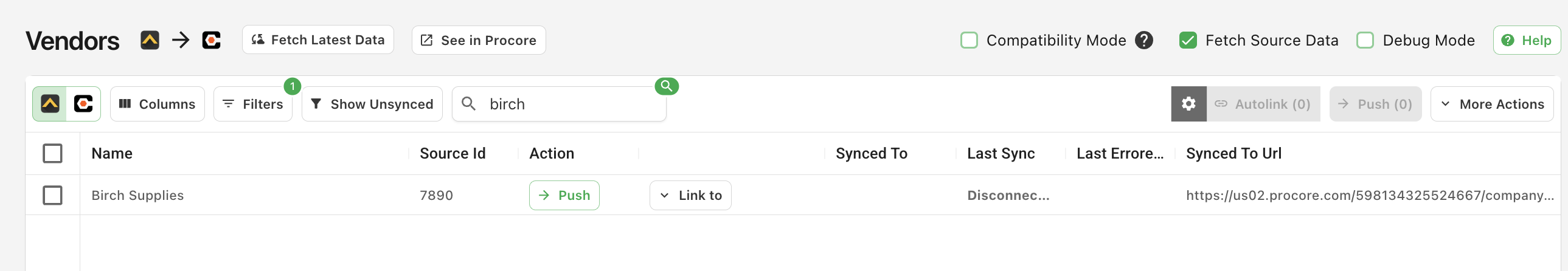The height and width of the screenshot is (271, 1568).
Task: Click the Procore logo beside Vendors title
Action: (211, 40)
